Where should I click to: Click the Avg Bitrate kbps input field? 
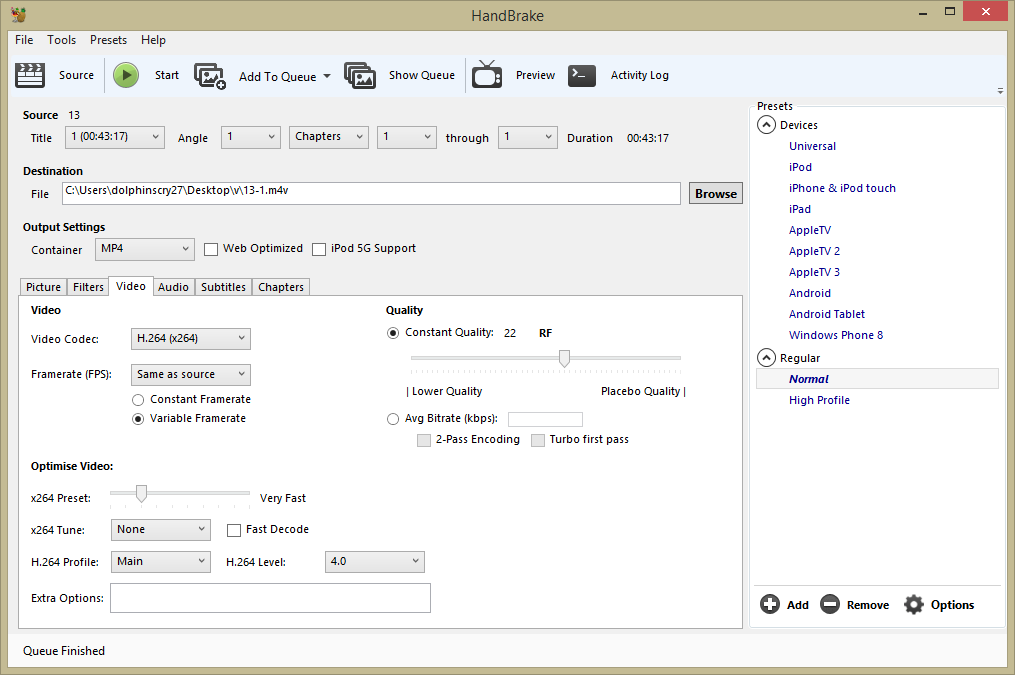[x=545, y=419]
